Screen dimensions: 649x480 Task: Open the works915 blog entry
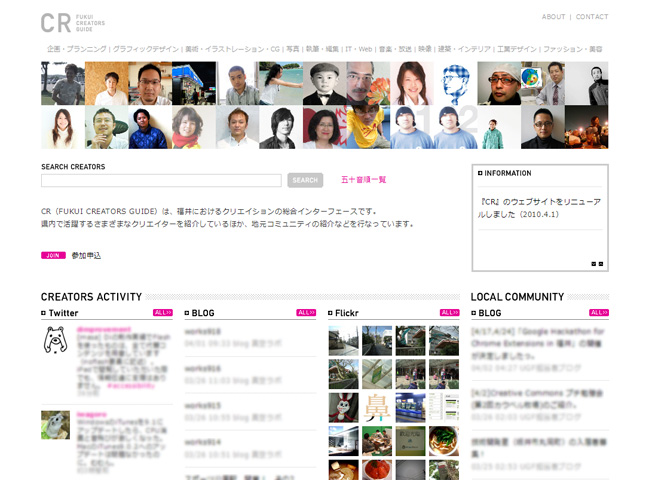[202, 405]
